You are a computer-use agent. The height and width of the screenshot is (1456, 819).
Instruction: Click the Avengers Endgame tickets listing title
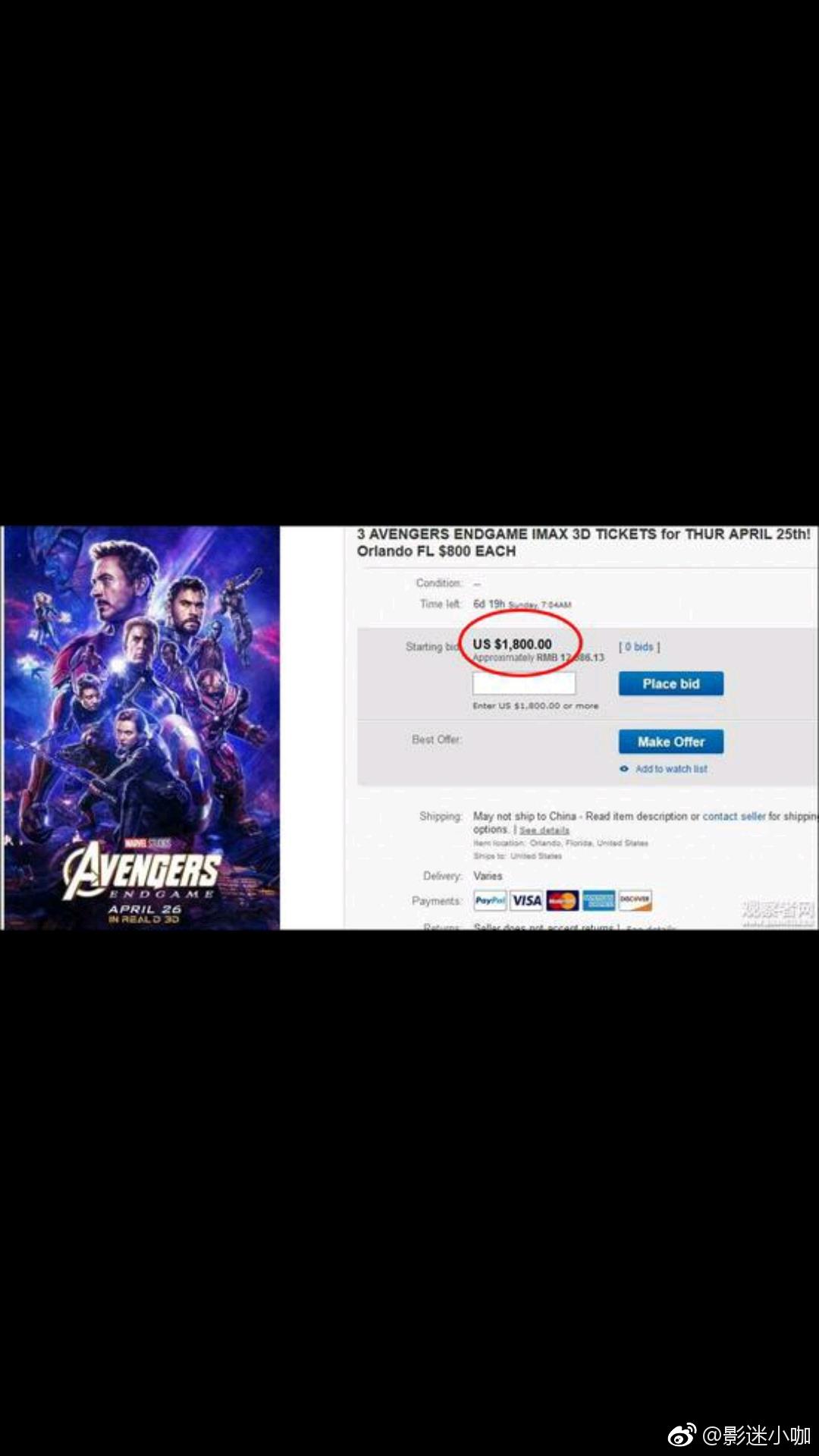[x=584, y=542]
